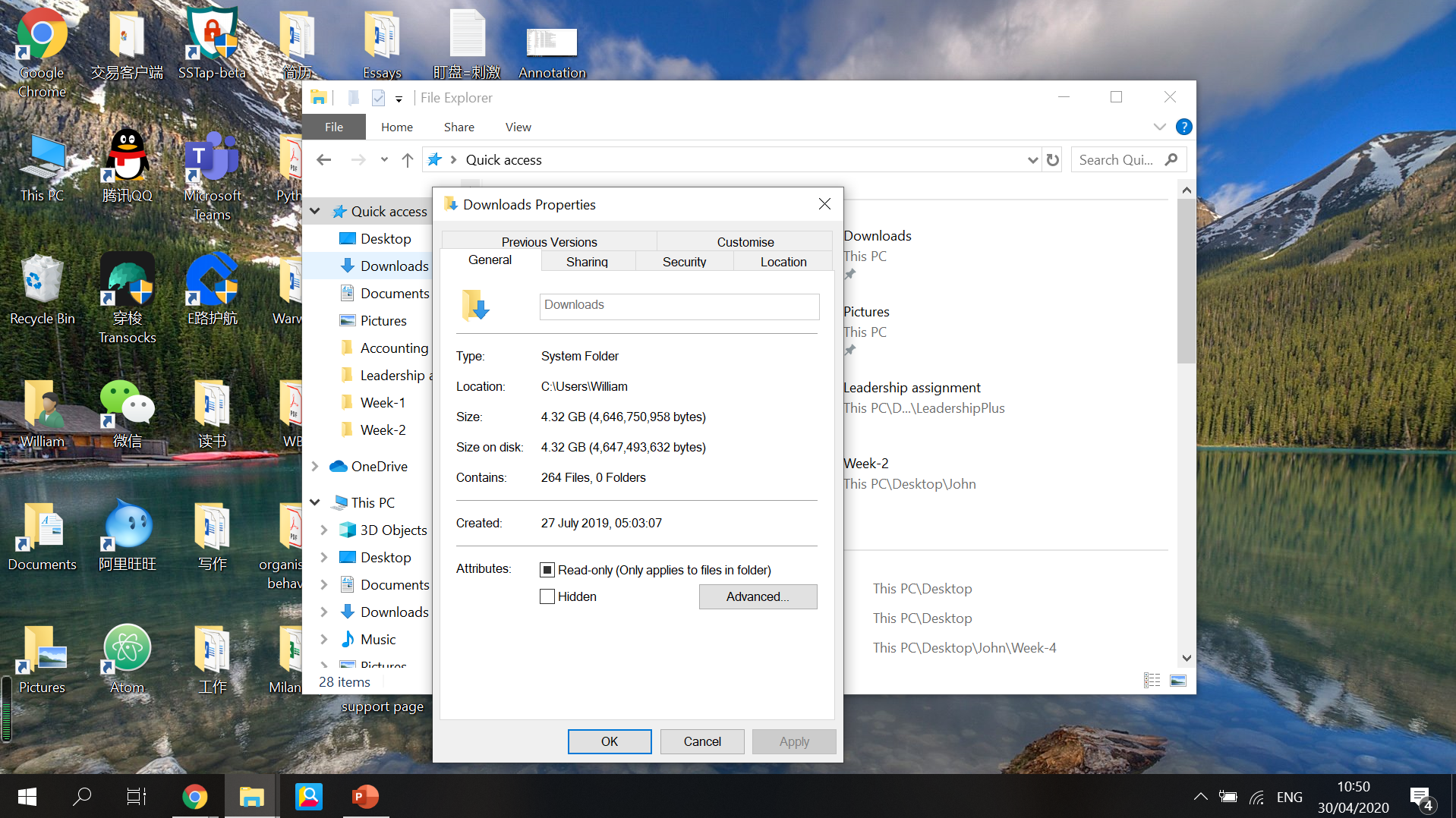This screenshot has height=818, width=1456.
Task: Go up one folder level
Action: (408, 160)
